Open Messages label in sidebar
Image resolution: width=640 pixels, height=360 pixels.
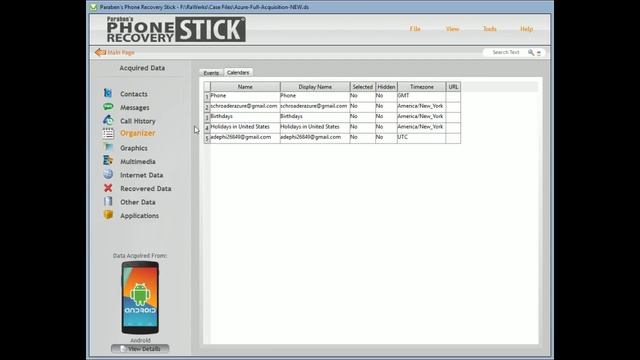click(135, 107)
